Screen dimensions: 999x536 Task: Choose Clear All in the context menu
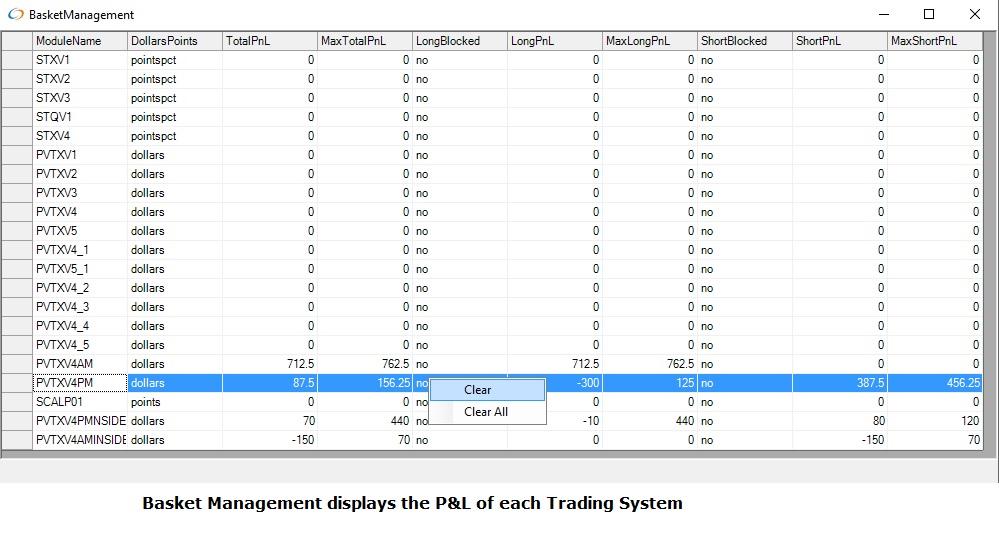pyautogui.click(x=487, y=412)
